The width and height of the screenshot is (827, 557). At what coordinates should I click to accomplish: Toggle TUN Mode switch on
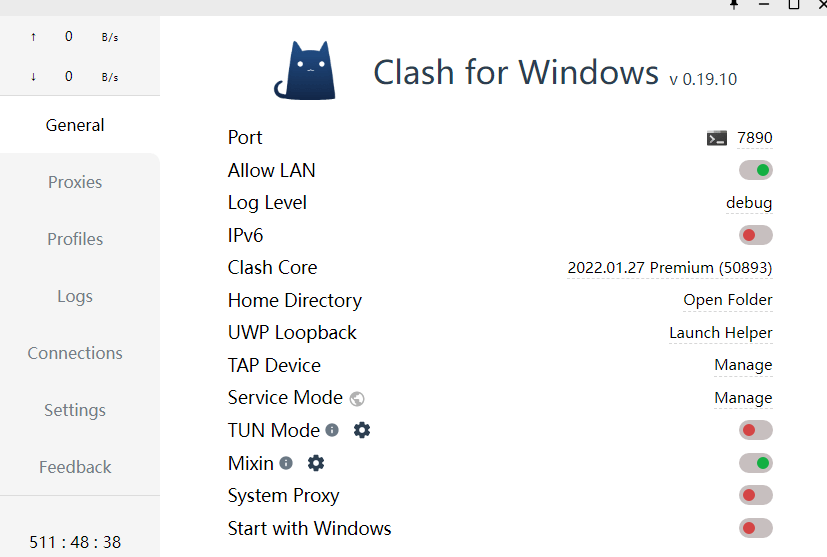click(756, 430)
